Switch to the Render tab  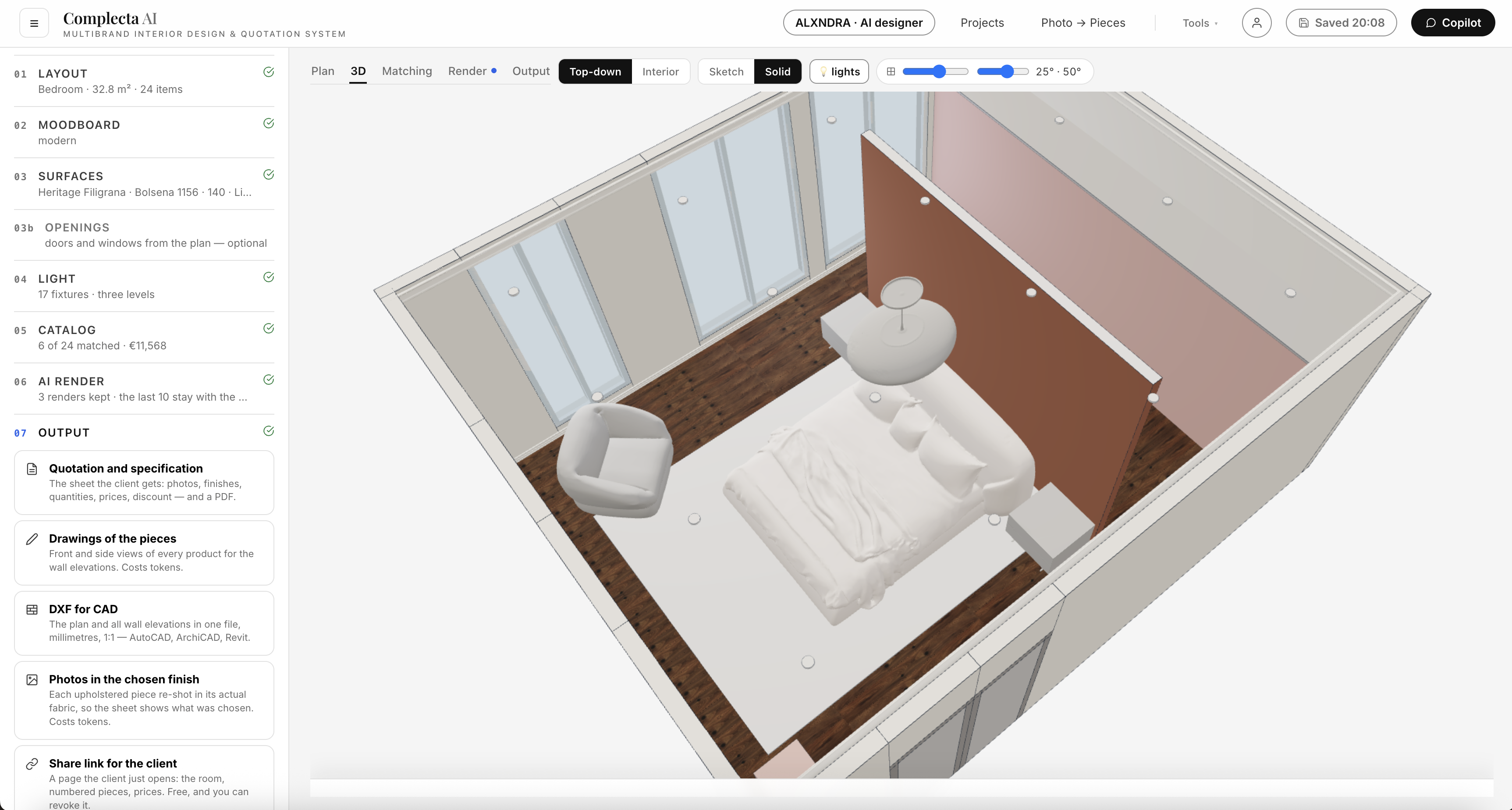472,71
